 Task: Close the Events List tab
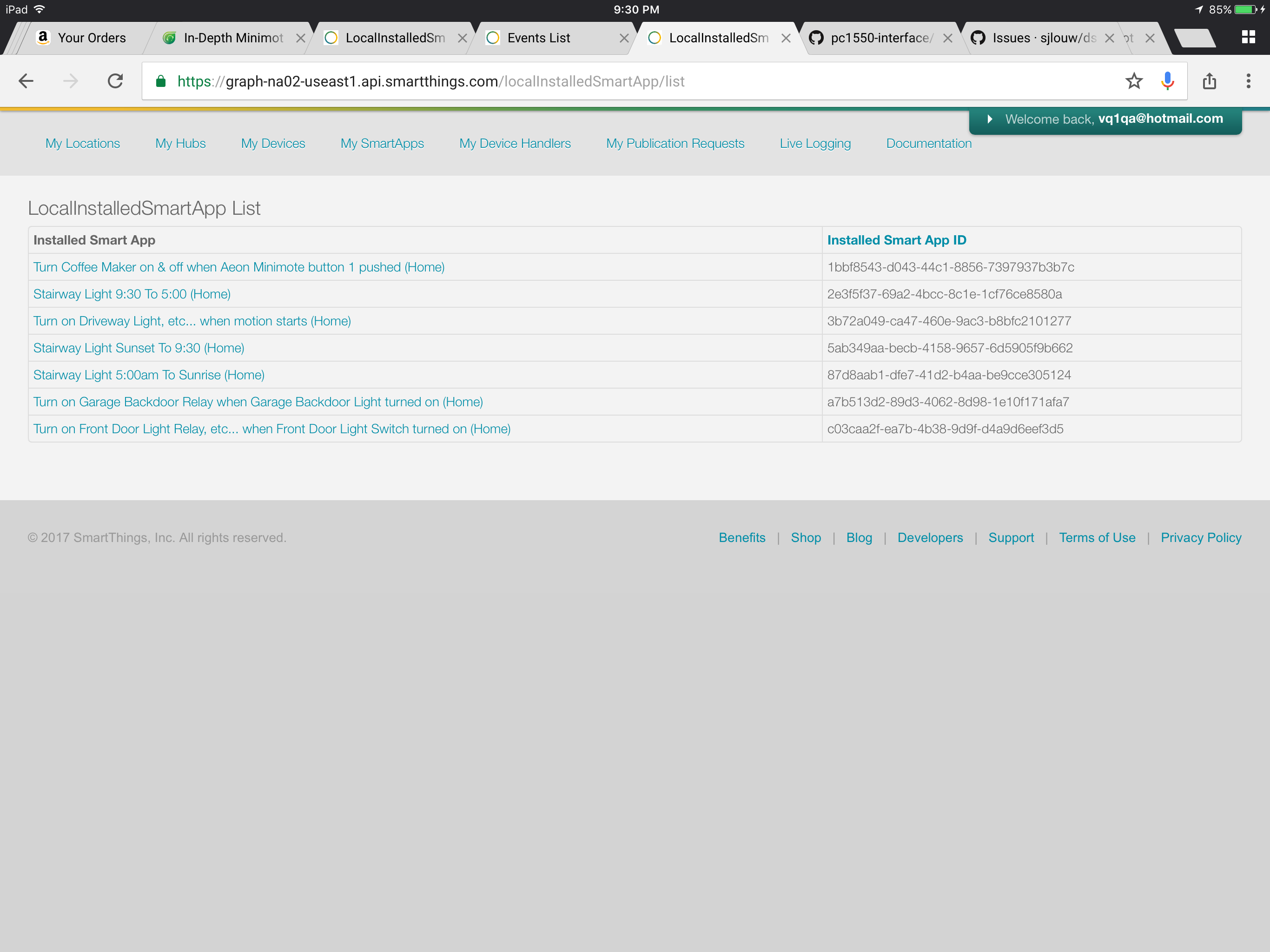623,38
